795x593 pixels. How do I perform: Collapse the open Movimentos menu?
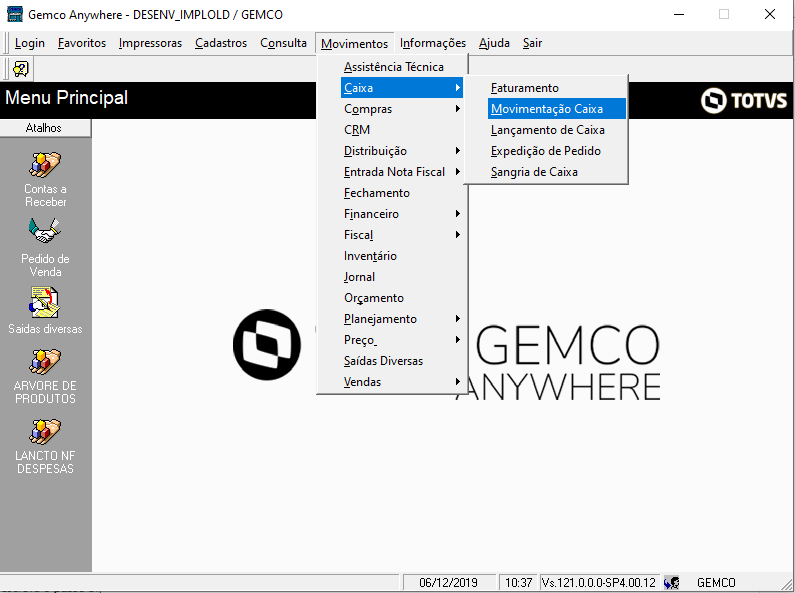(354, 44)
